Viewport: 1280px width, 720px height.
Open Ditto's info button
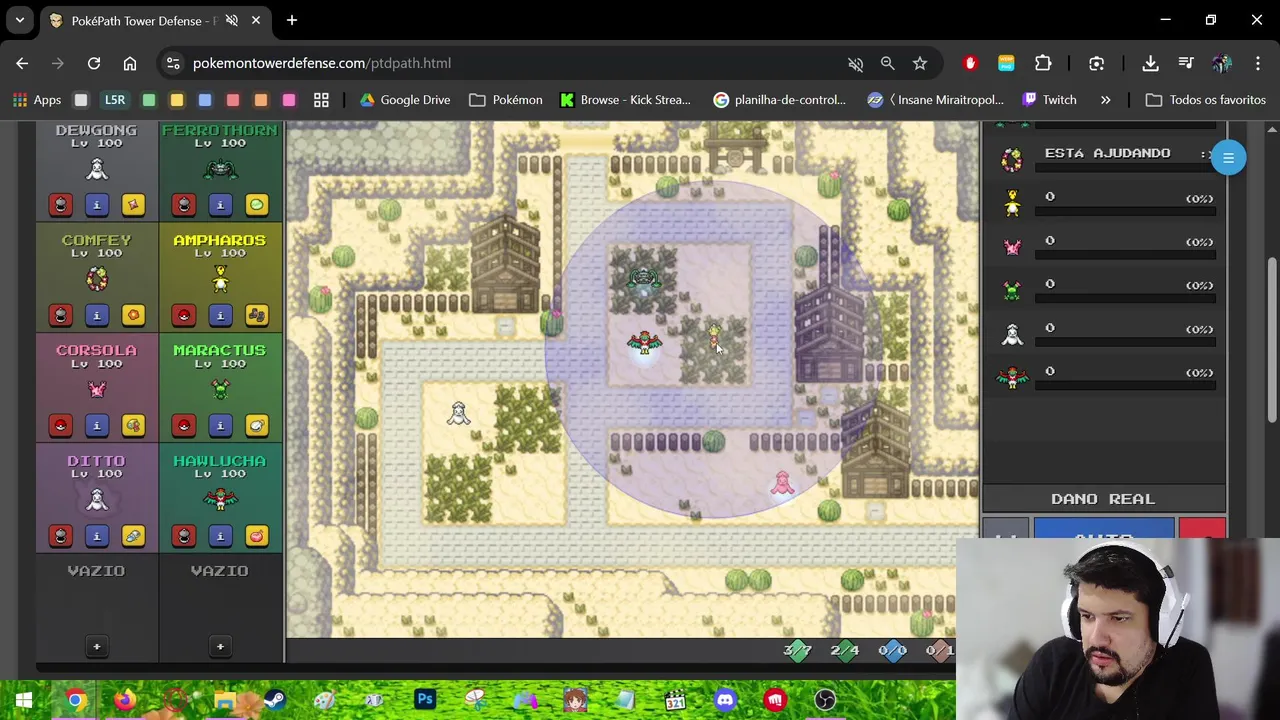pyautogui.click(x=97, y=536)
